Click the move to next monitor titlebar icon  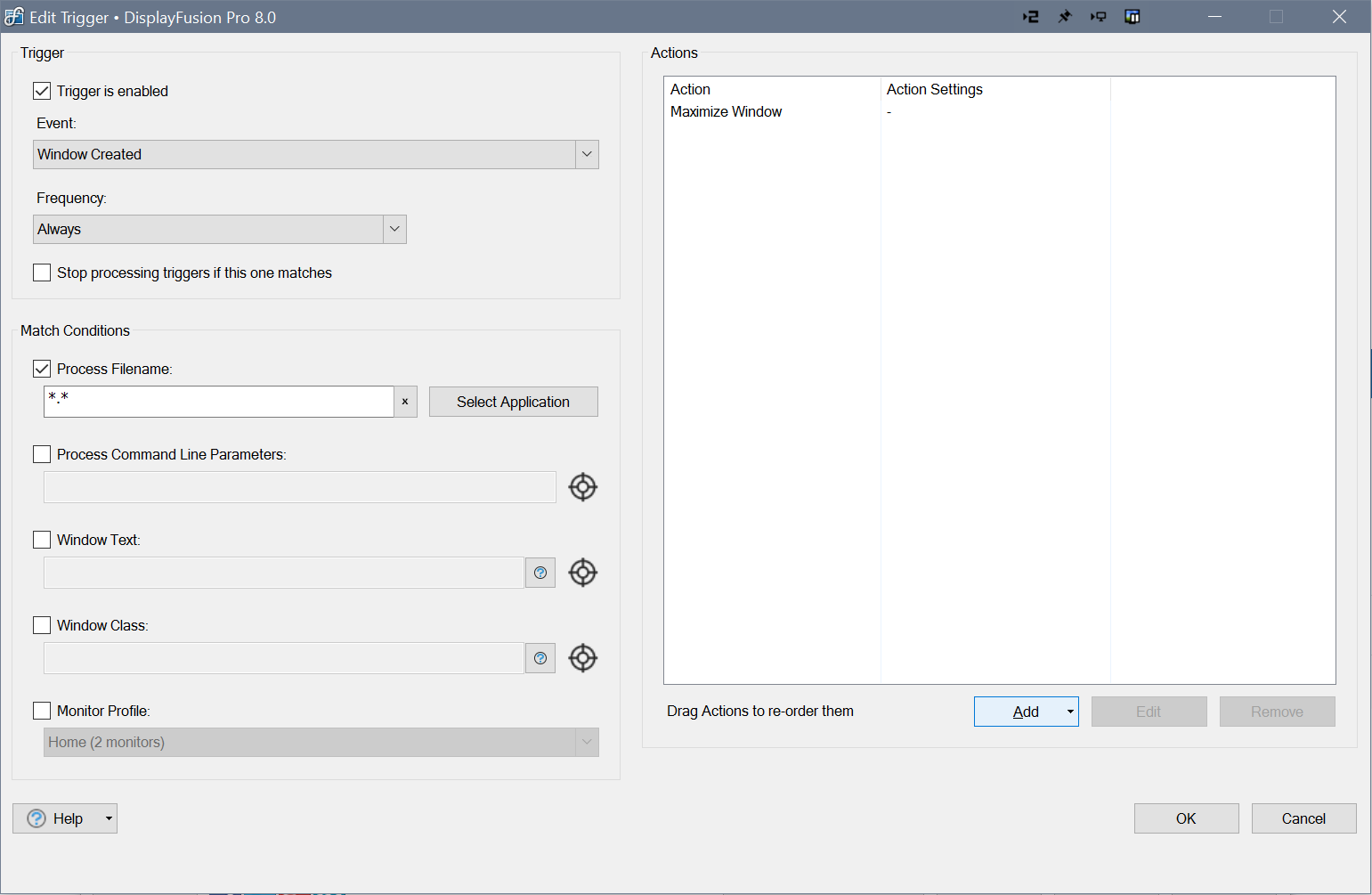1098,17
